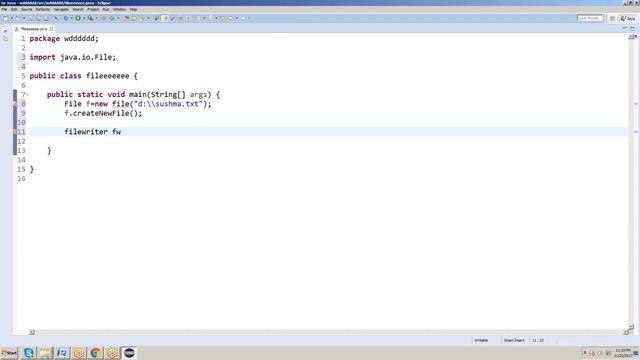Maximize the editor area
Screen dimensions: 640x360
(632, 29)
